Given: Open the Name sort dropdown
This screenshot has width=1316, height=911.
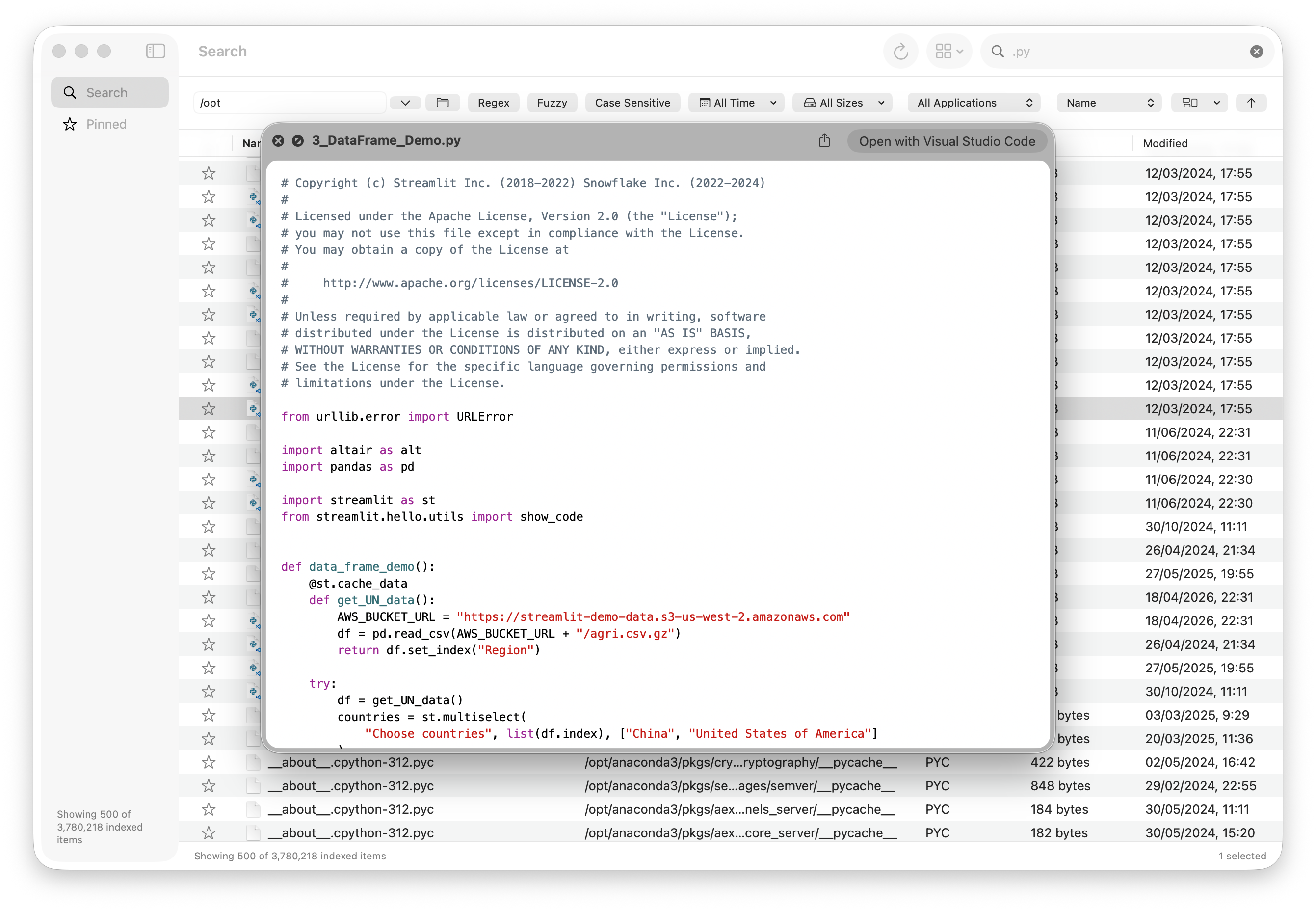Looking at the screenshot, I should [x=1109, y=103].
